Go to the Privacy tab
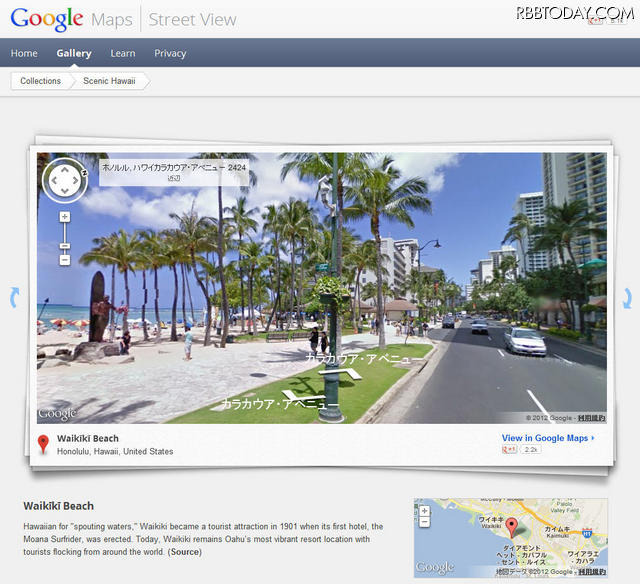This screenshot has height=584, width=640. tap(170, 53)
